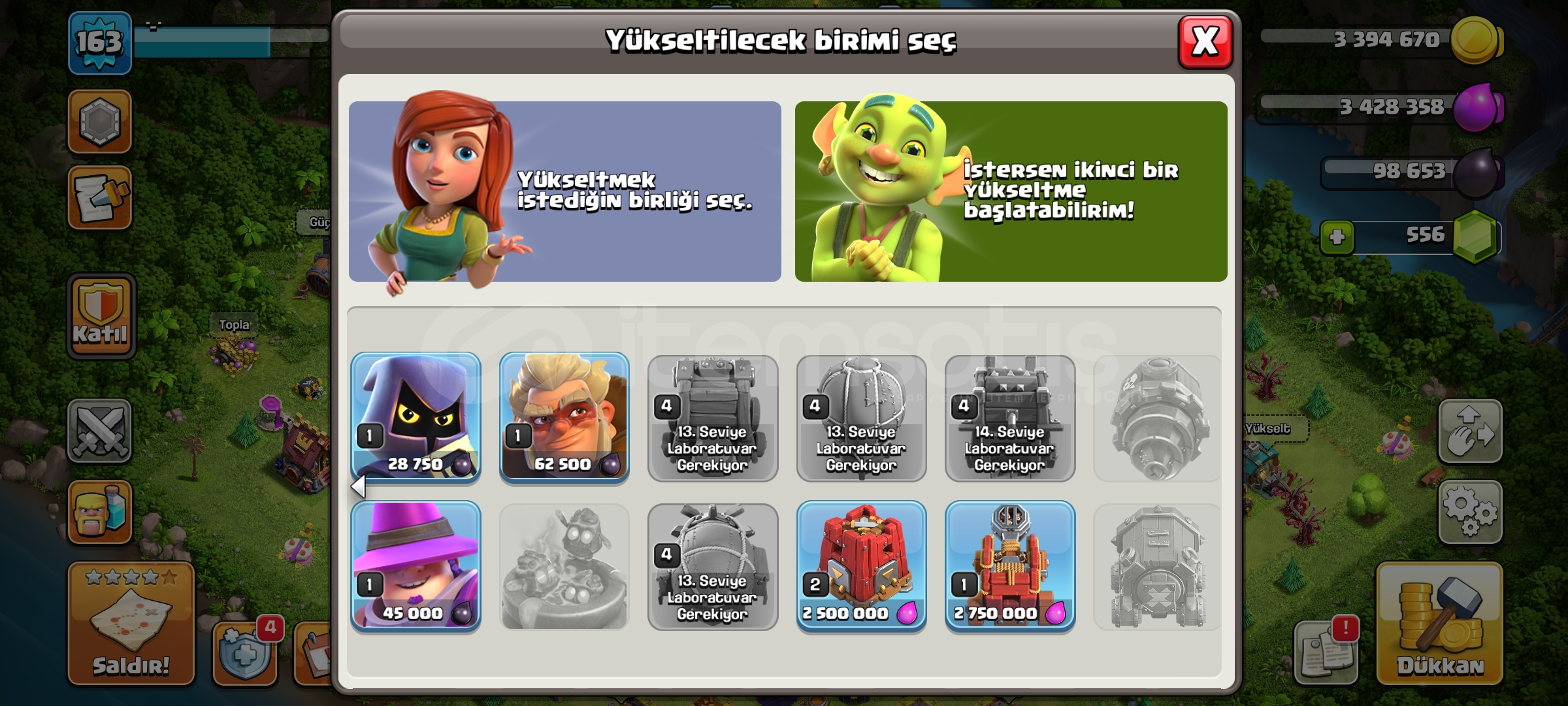Select the red siege tower costing 2 750 000
This screenshot has width=1568, height=706.
point(1009,567)
